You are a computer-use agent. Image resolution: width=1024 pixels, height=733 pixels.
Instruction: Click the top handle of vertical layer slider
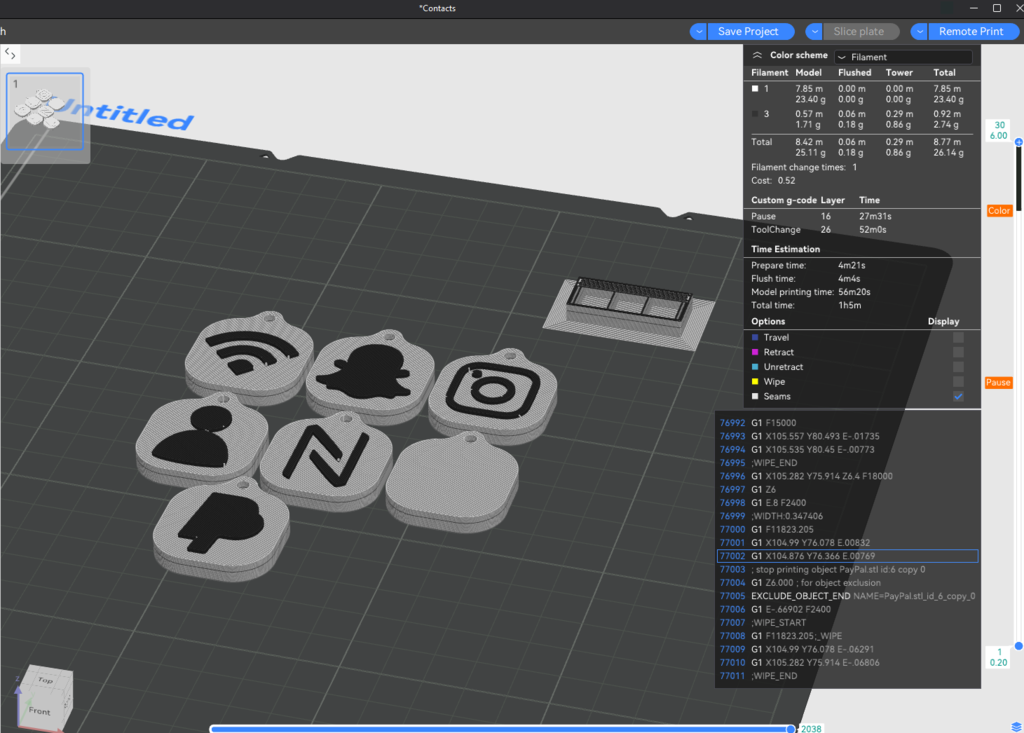click(1018, 142)
